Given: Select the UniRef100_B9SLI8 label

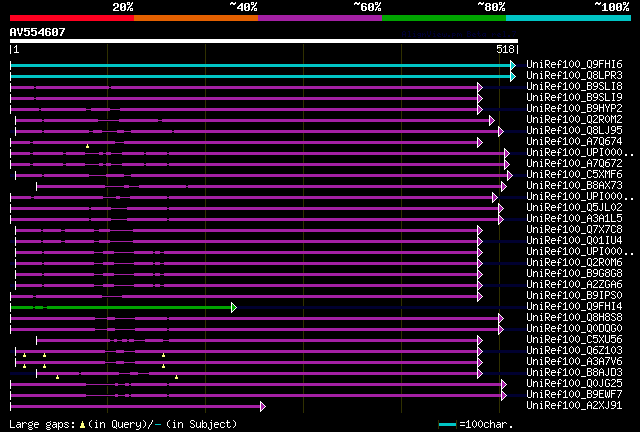Looking at the screenshot, I should pos(574,87).
